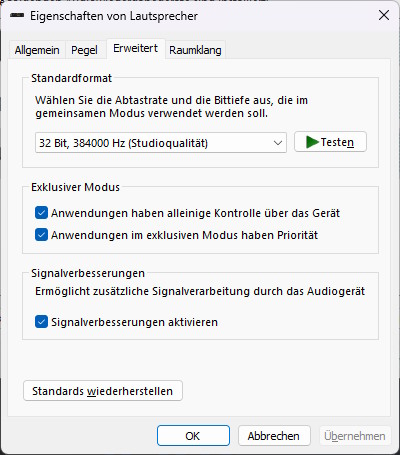Test the audio format with Testen
Screen dimensions: 400x455
point(330,142)
